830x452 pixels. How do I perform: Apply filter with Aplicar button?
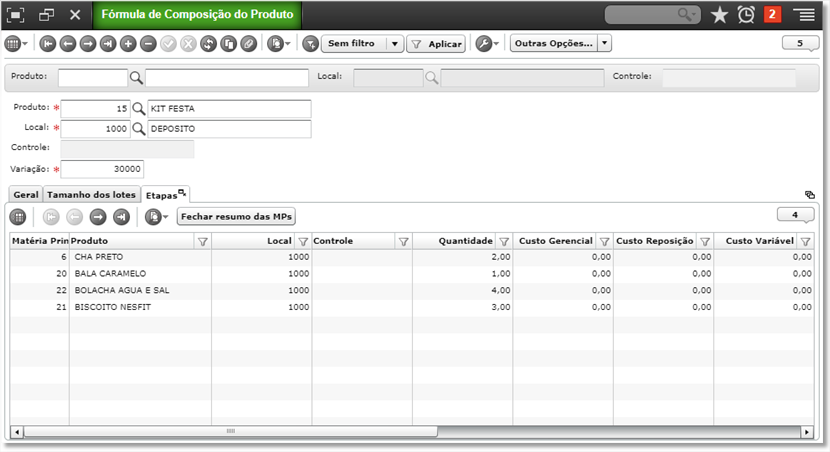point(436,44)
